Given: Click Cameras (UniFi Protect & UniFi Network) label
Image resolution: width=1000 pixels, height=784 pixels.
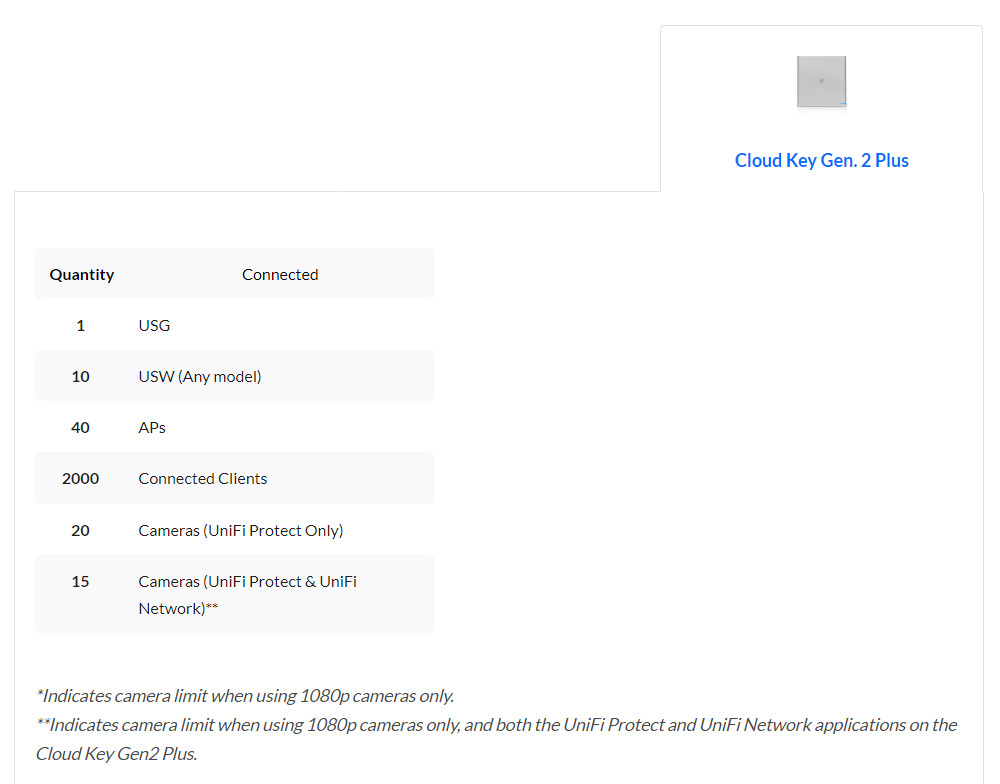Looking at the screenshot, I should click(x=247, y=595).
